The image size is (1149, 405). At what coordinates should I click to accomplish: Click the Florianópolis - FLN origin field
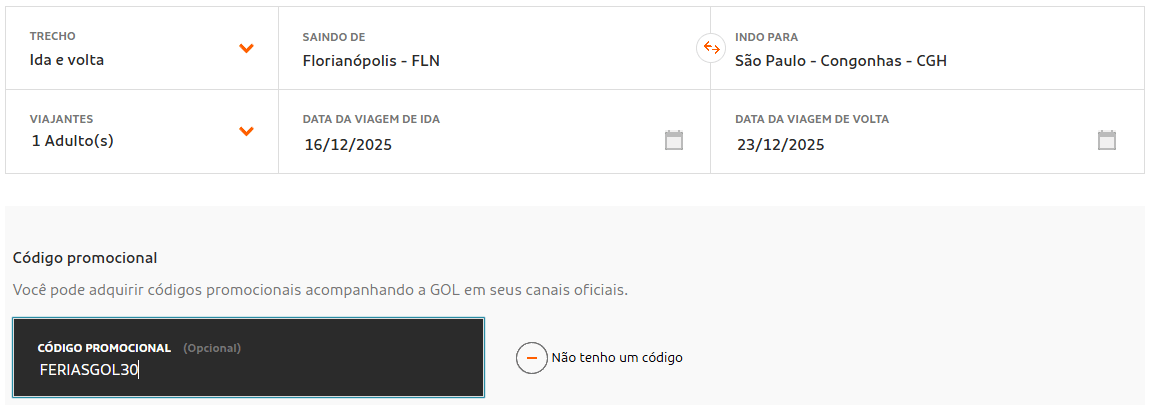[371, 60]
